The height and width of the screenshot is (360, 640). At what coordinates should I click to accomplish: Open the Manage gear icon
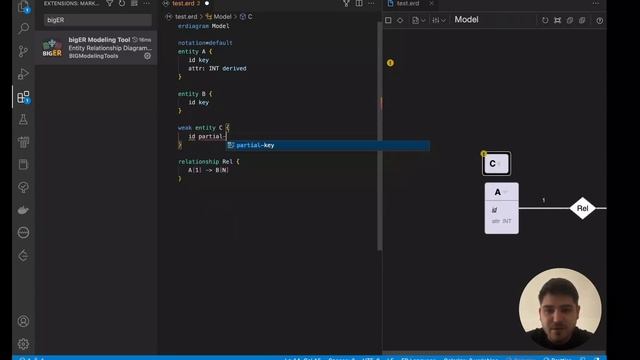click(x=23, y=344)
